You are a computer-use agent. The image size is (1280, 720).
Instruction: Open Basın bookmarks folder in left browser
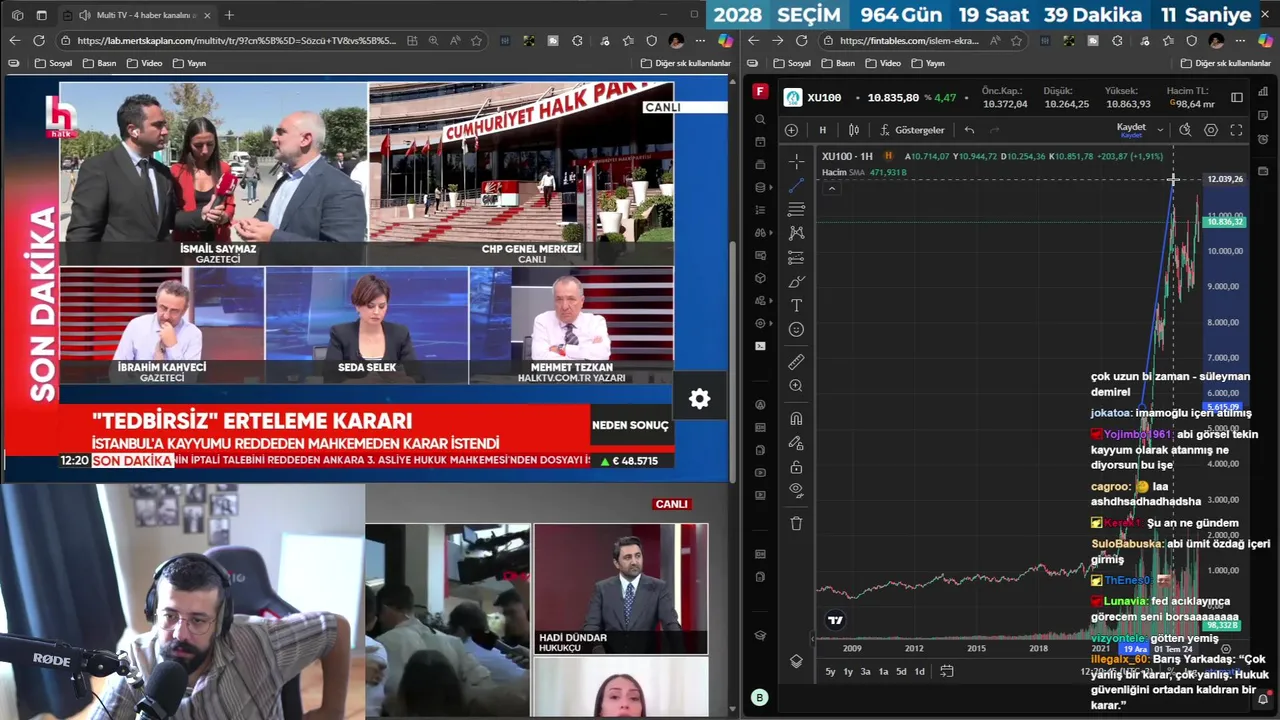tap(100, 63)
